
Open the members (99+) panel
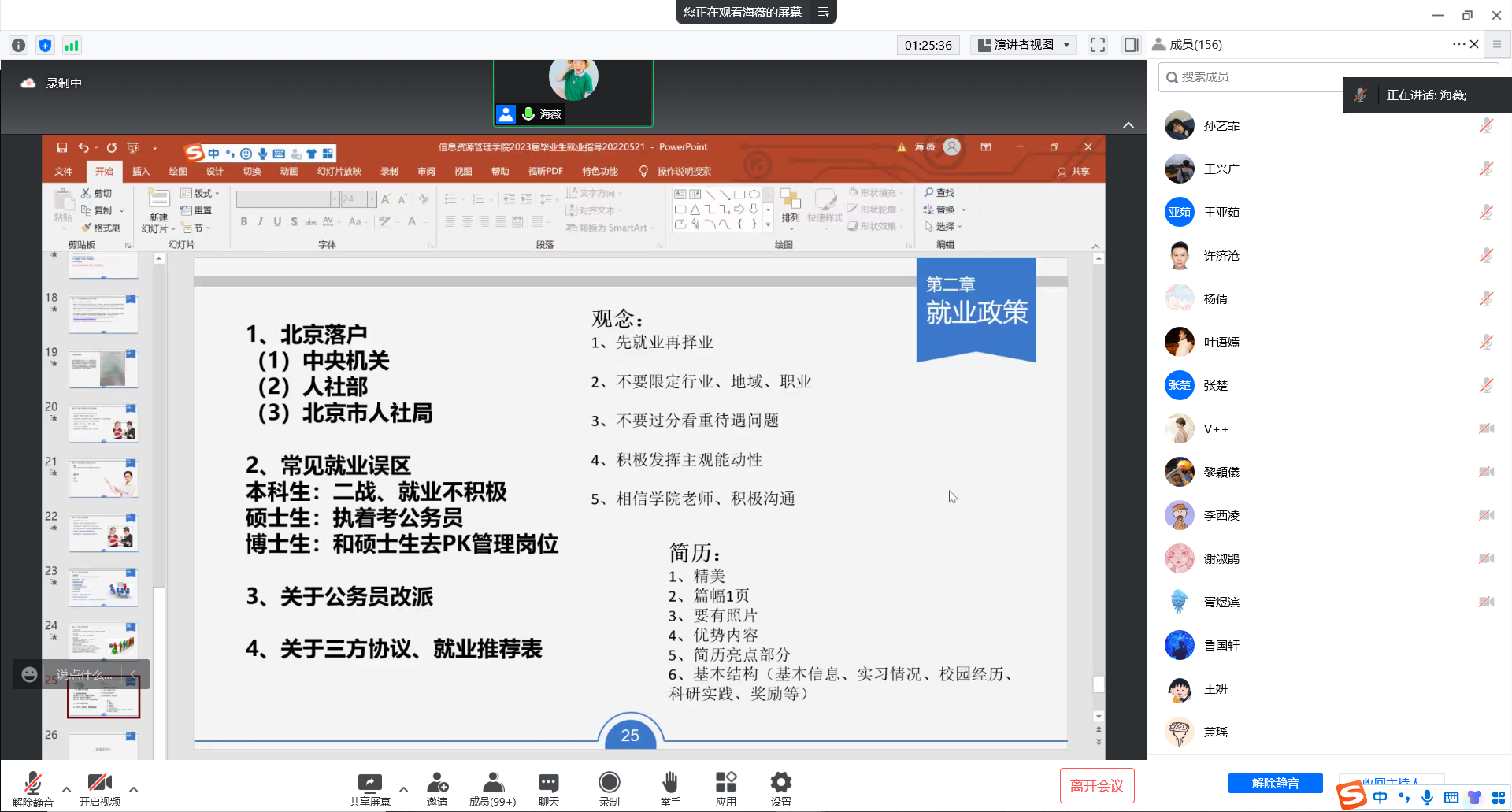493,789
